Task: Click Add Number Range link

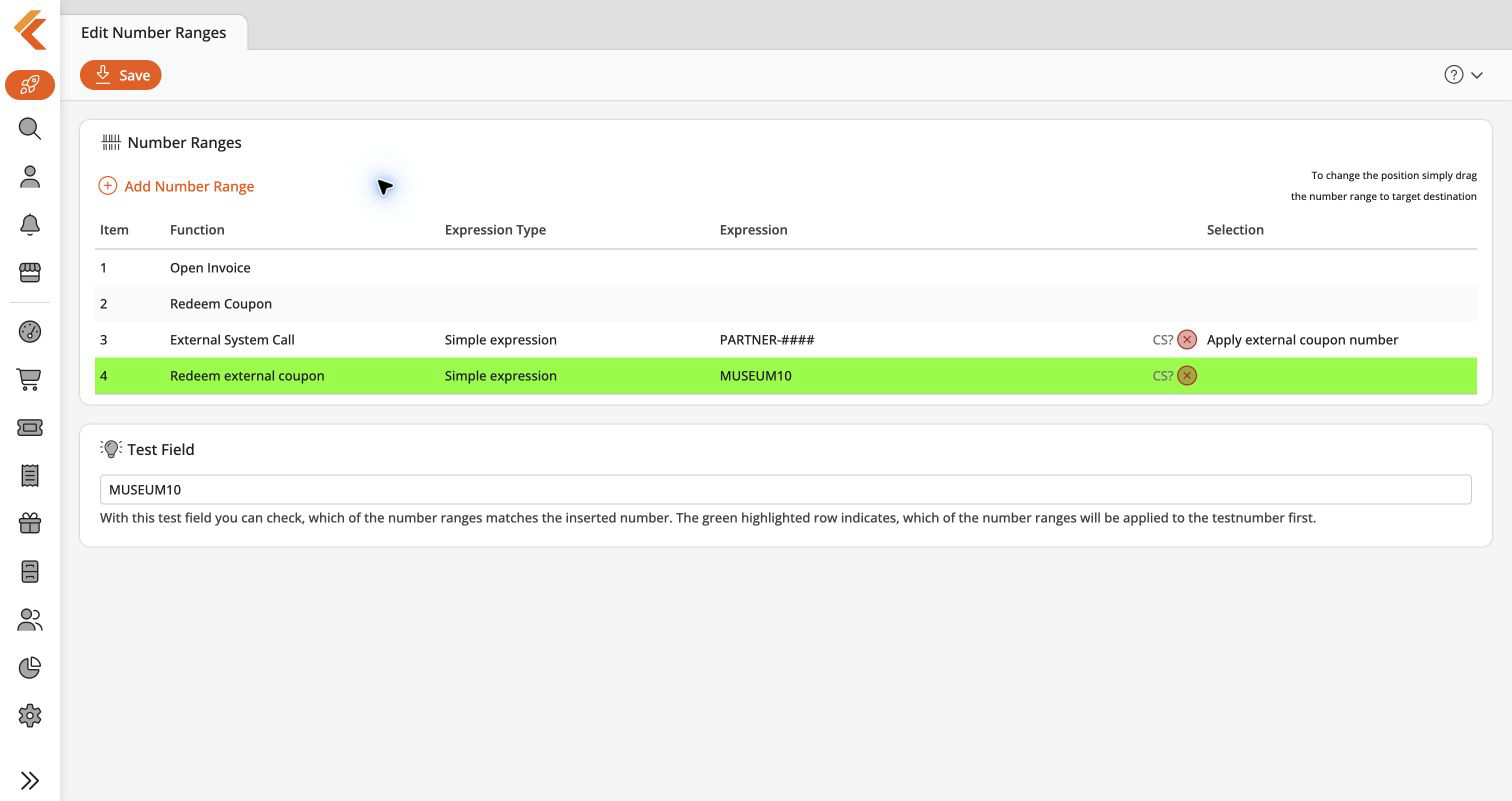Action: click(x=177, y=186)
